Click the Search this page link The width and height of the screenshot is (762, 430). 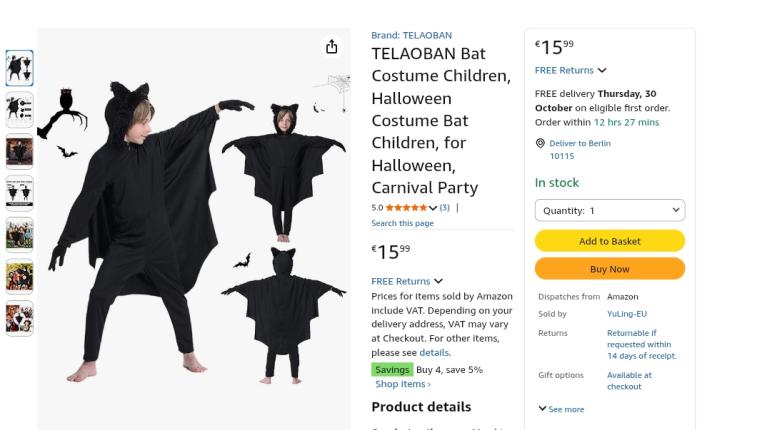pyautogui.click(x=402, y=223)
